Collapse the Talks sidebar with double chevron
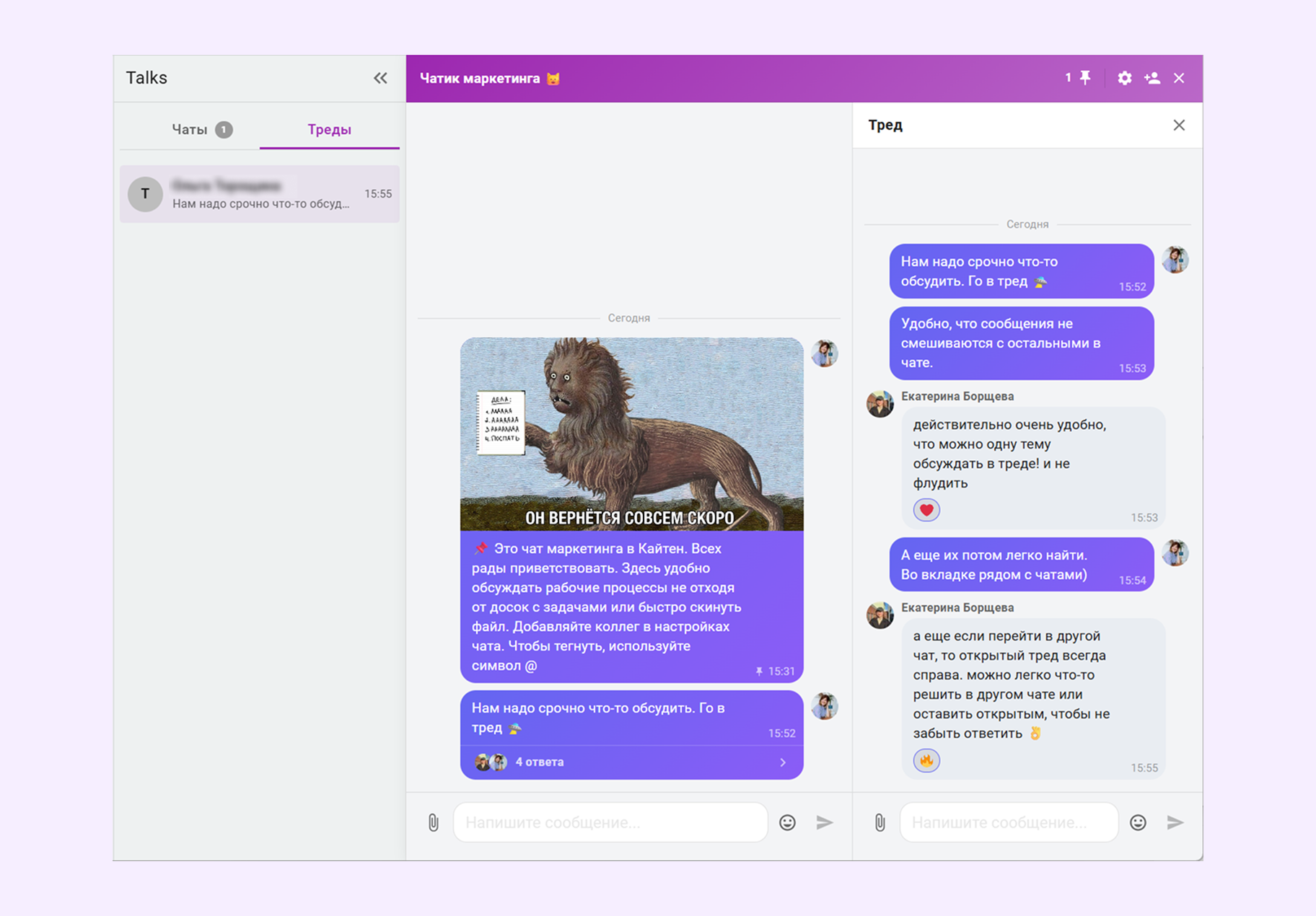The width and height of the screenshot is (1316, 916). [x=380, y=78]
